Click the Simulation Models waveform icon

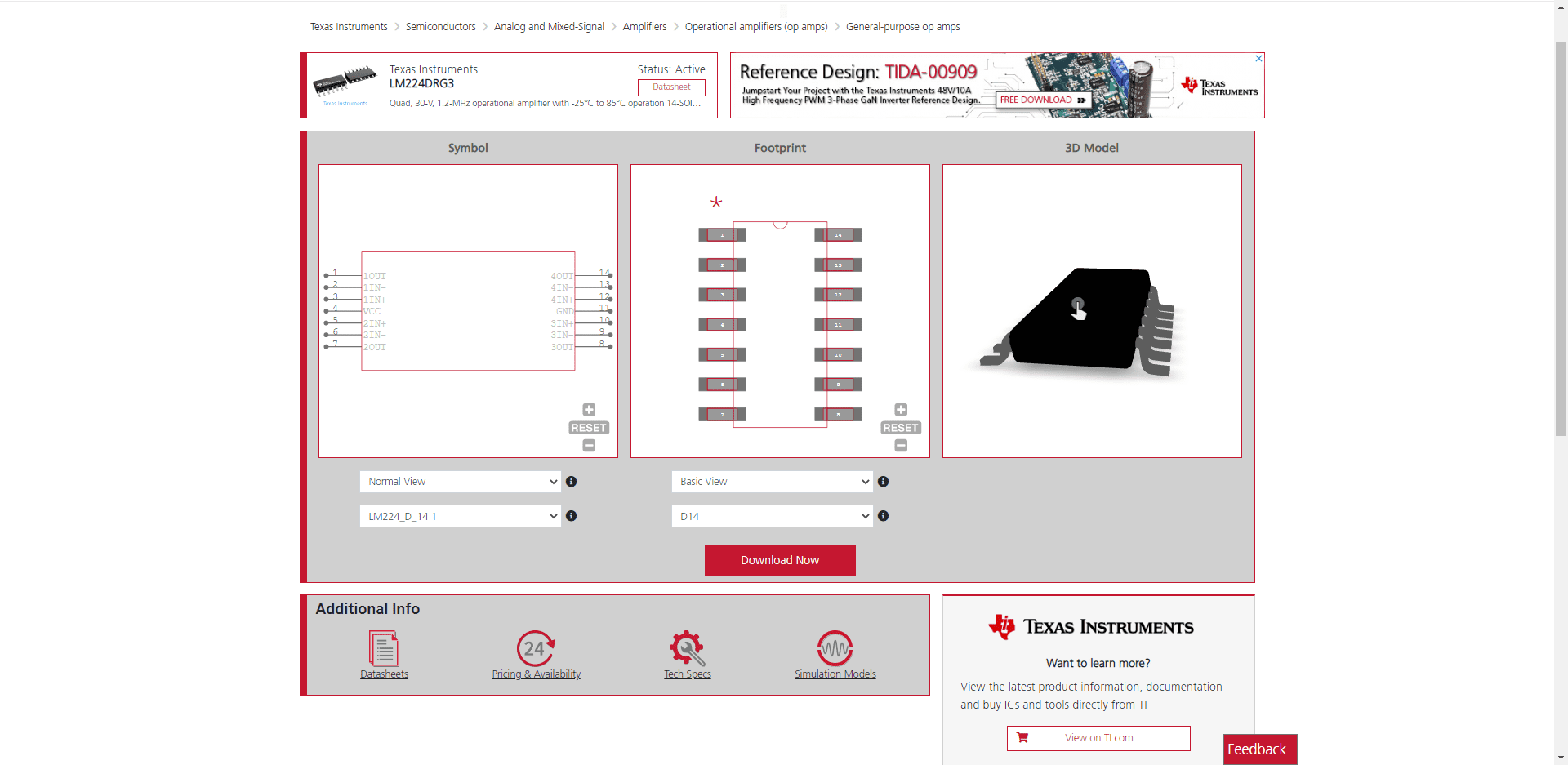(835, 649)
